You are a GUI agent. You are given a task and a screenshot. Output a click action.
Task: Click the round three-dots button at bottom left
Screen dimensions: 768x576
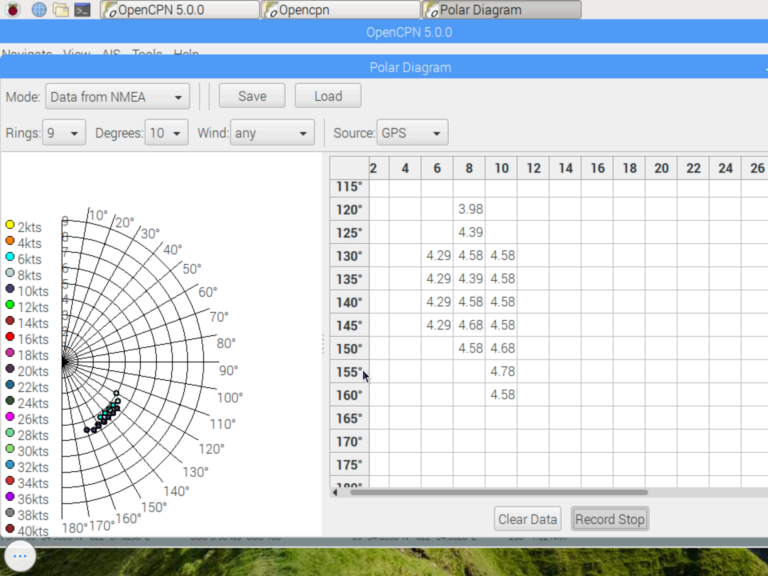click(21, 555)
